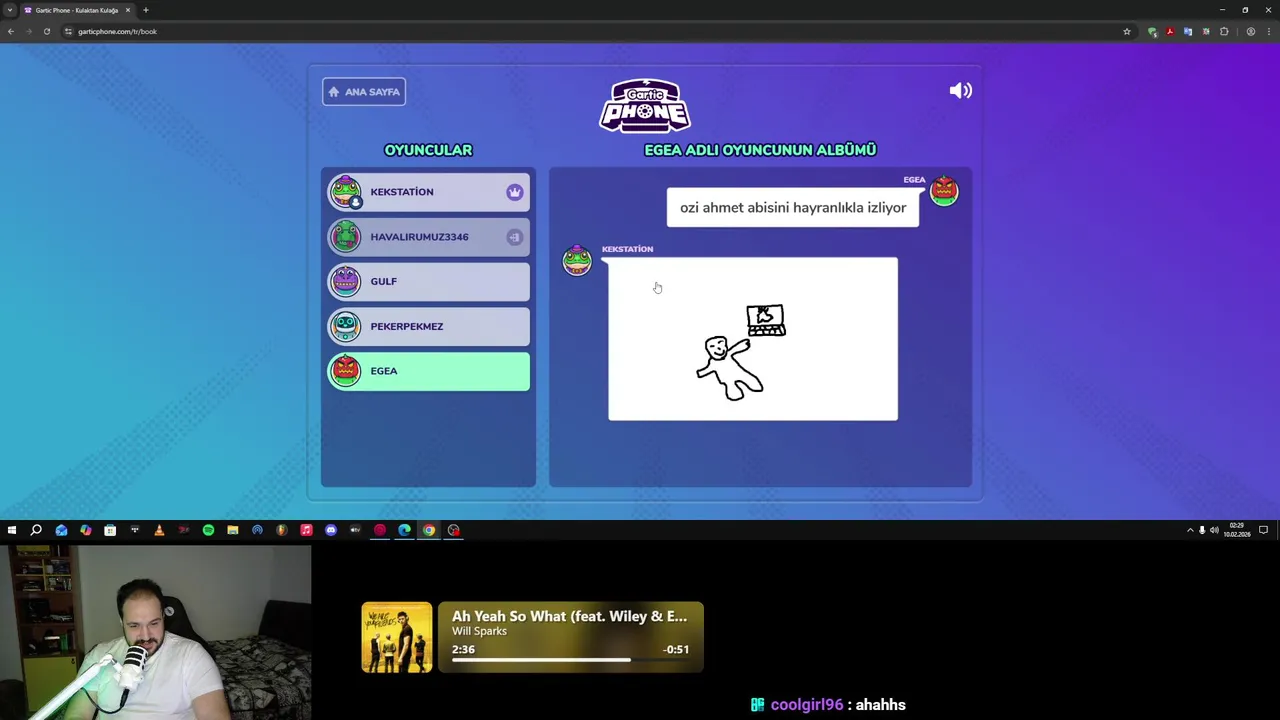This screenshot has width=1280, height=720.
Task: Open the Adobe Acrobat extension
Action: [1170, 31]
